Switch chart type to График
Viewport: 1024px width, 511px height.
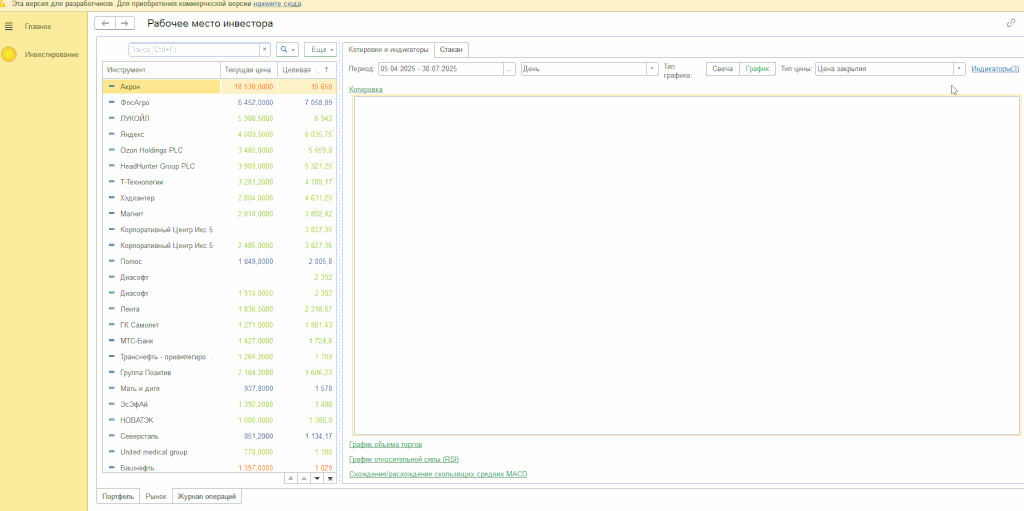click(x=757, y=69)
